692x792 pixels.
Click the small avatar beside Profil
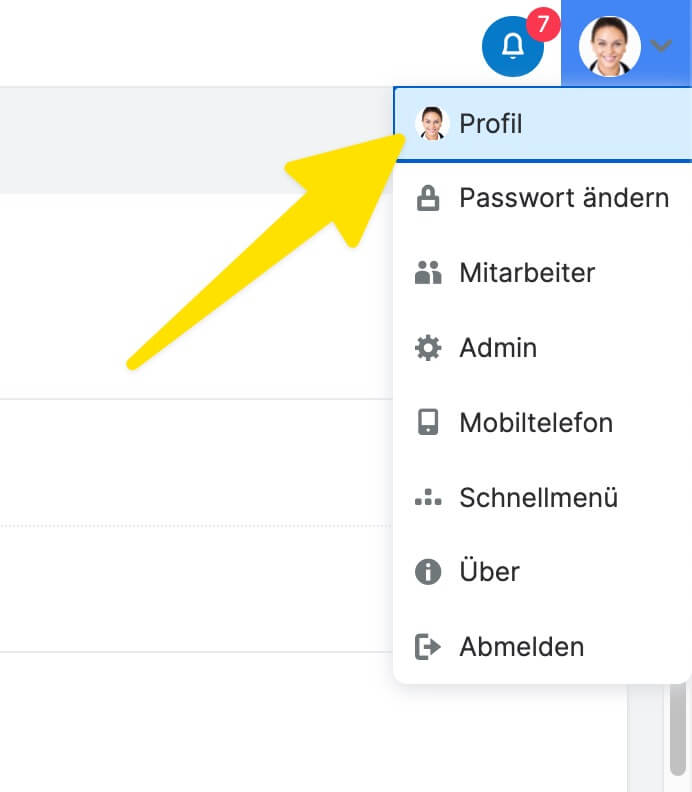(432, 124)
